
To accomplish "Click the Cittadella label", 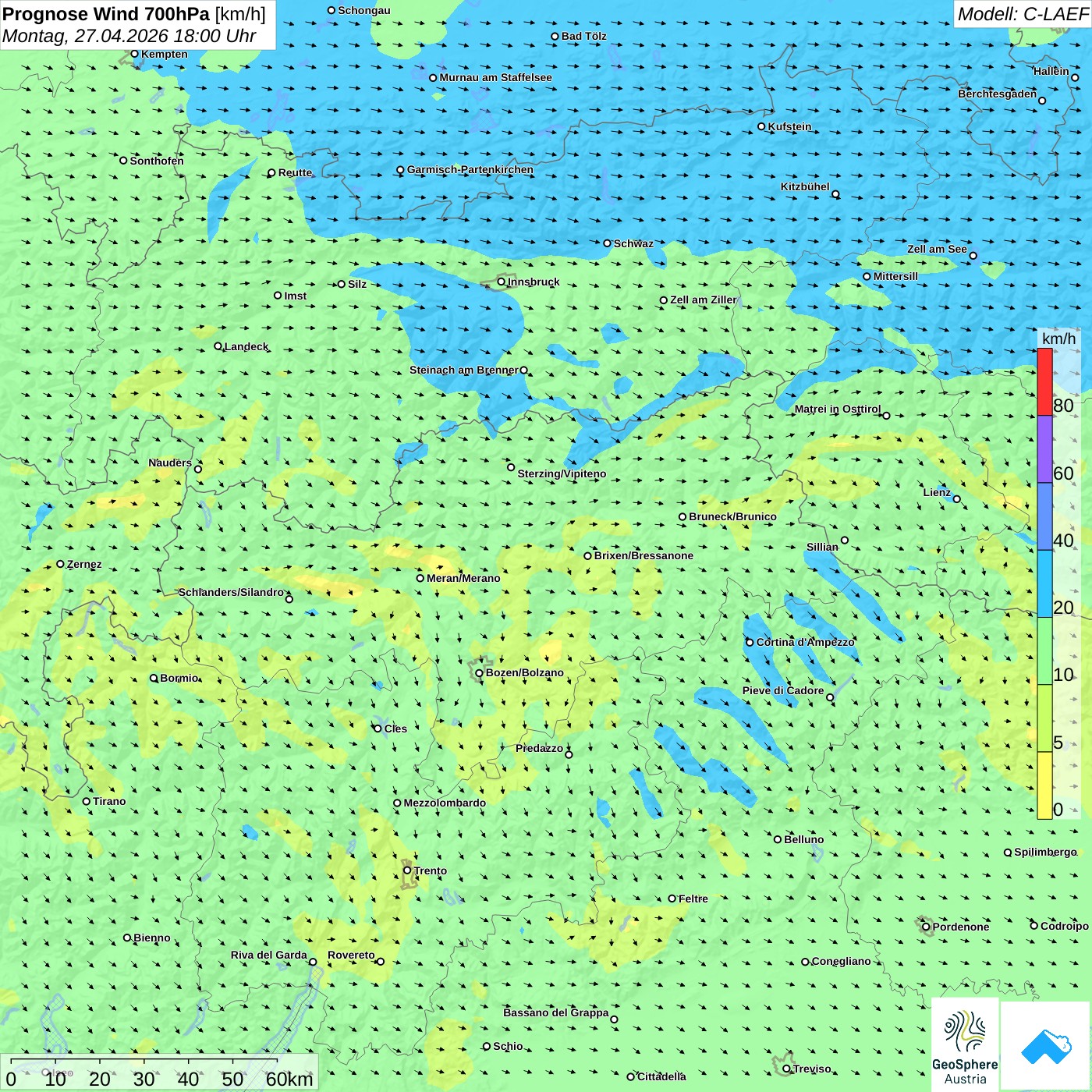I will tap(661, 1076).
